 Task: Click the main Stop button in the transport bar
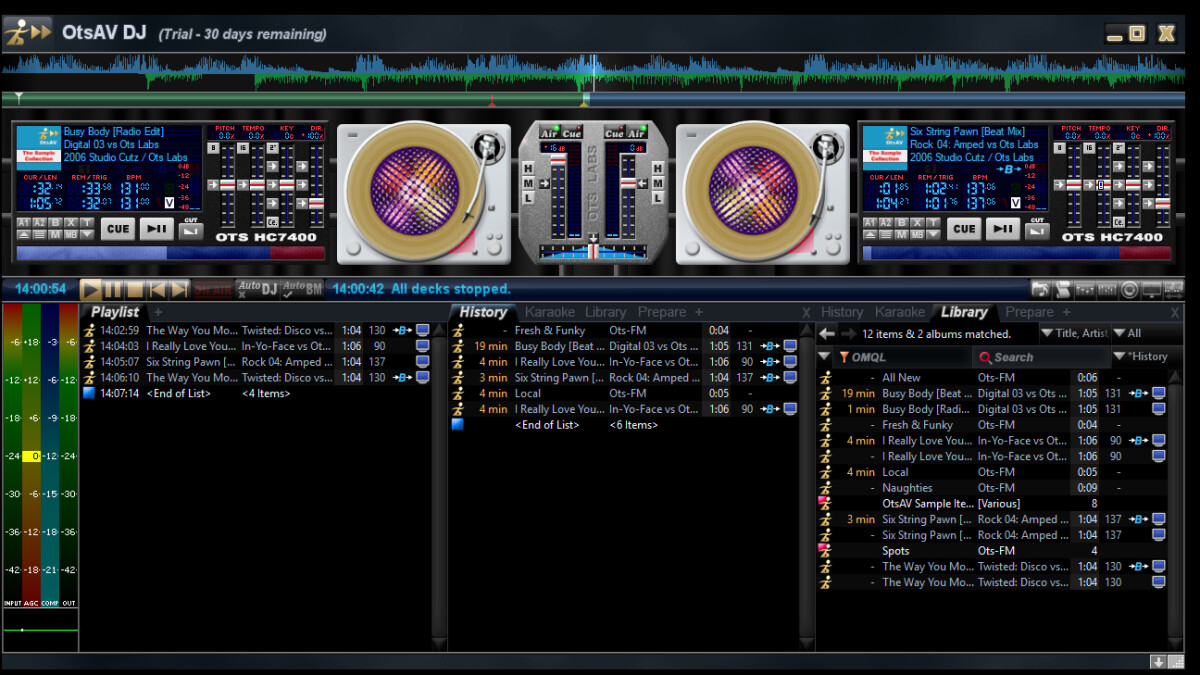pyautogui.click(x=135, y=290)
